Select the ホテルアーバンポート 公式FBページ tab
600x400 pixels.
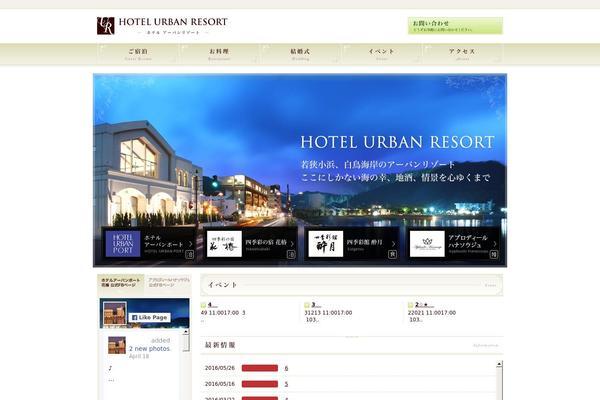121,283
